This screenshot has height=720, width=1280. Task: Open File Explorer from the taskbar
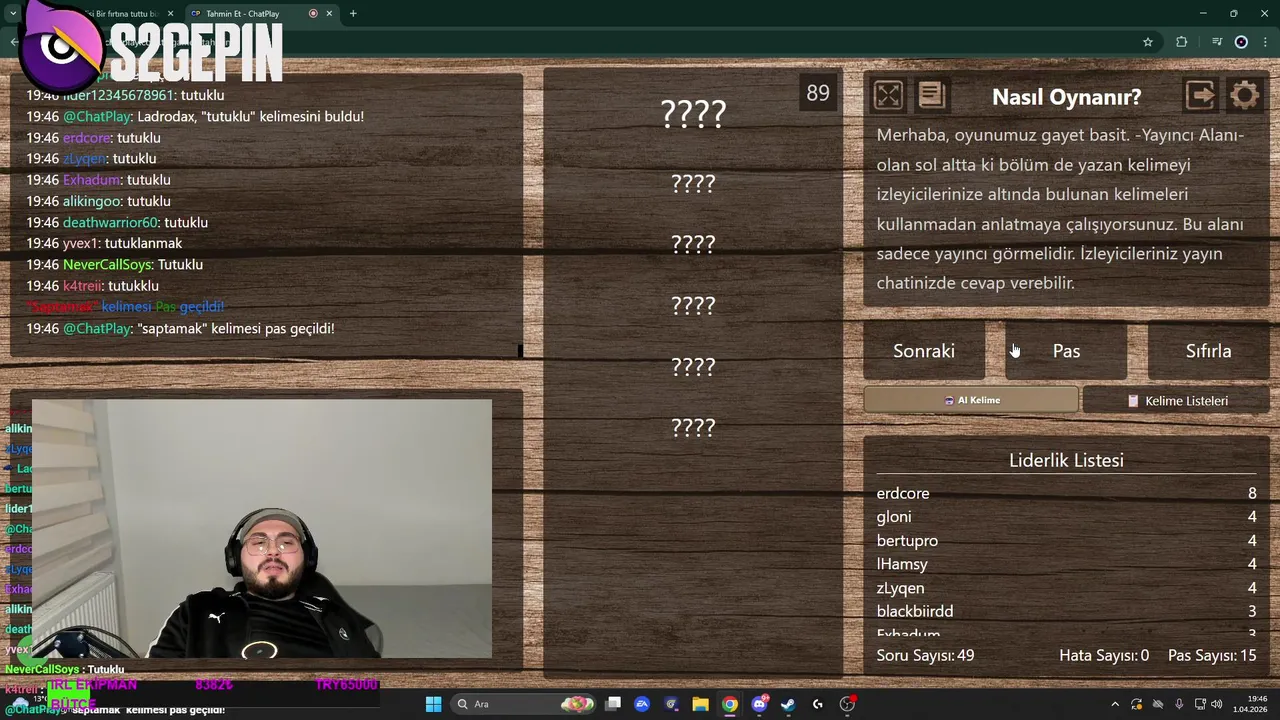(700, 704)
